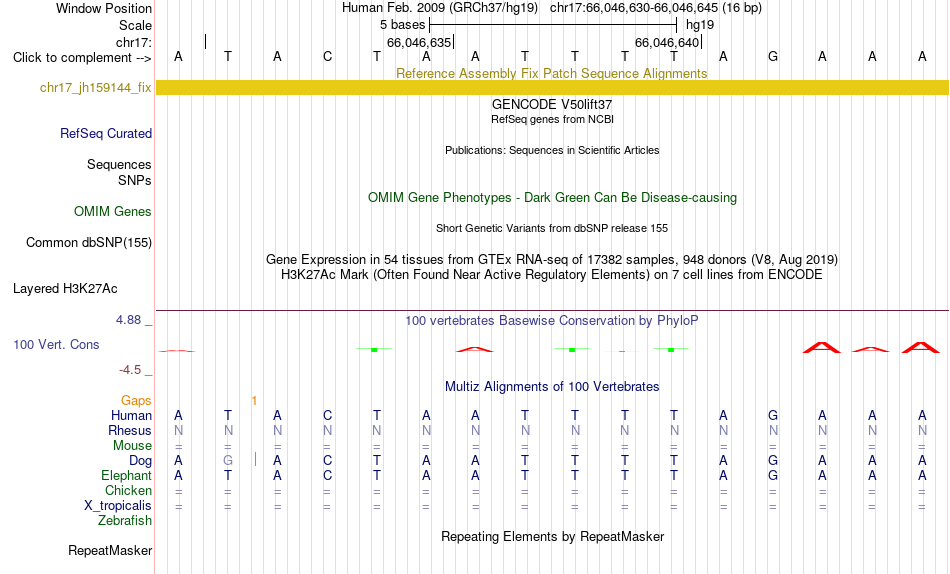Select the OMIM Genes track label

click(x=113, y=212)
